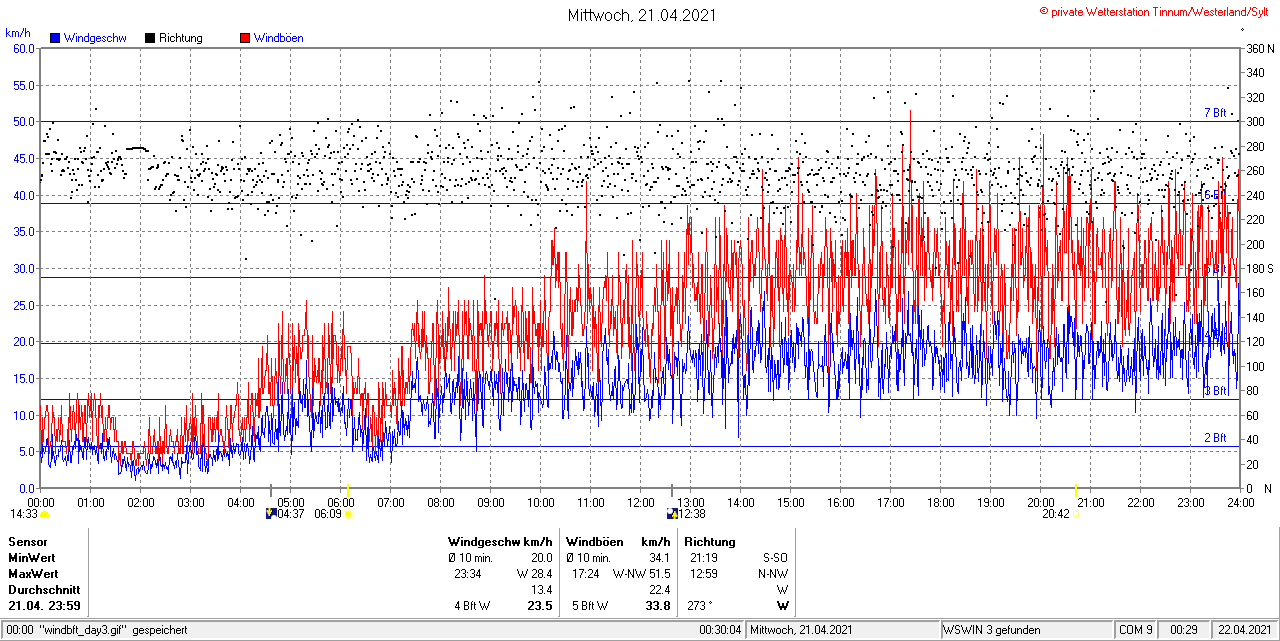Click the S-SO min direction value
Image resolution: width=1280 pixels, height=641 pixels.
click(x=773, y=558)
